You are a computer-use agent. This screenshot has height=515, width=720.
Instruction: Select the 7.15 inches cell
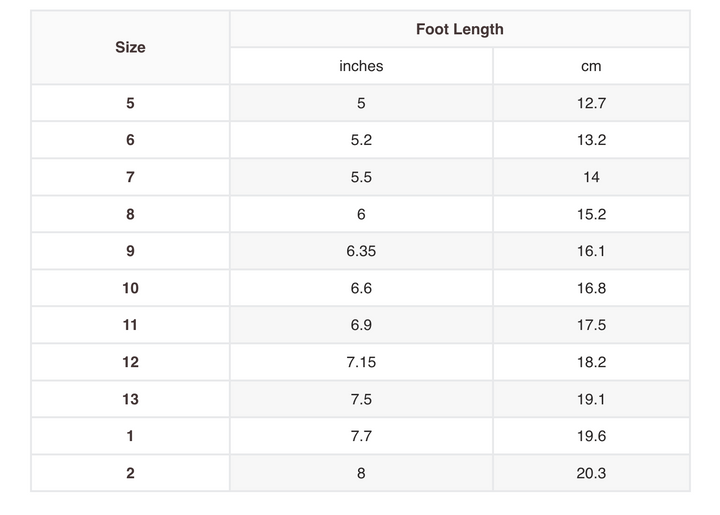click(361, 362)
